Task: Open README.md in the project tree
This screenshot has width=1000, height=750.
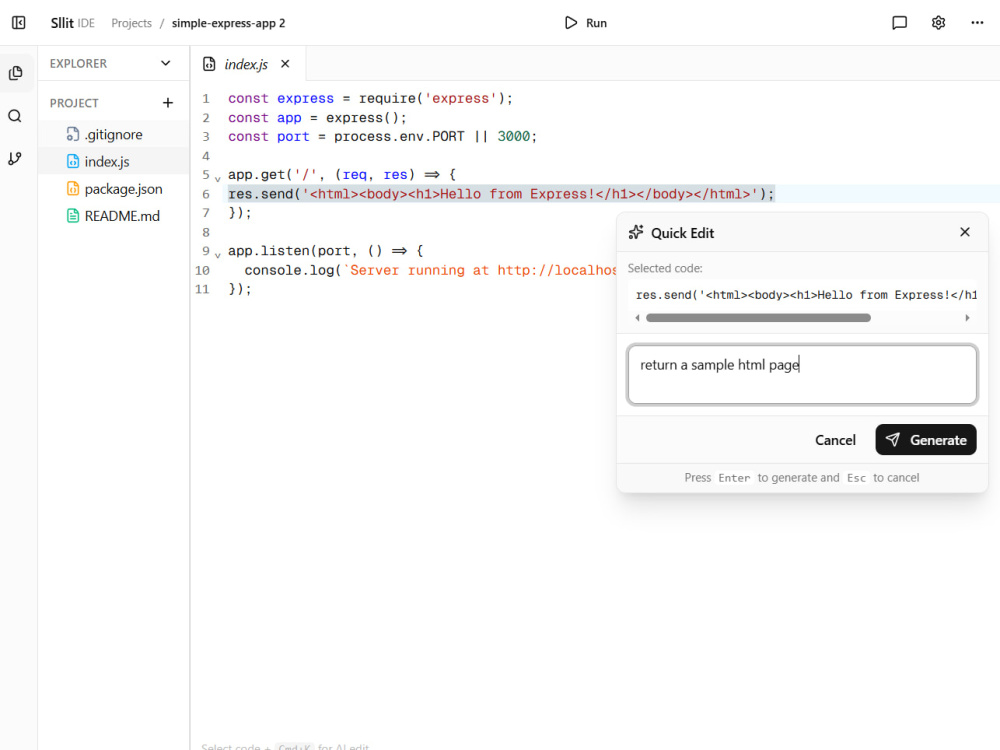Action: click(114, 216)
